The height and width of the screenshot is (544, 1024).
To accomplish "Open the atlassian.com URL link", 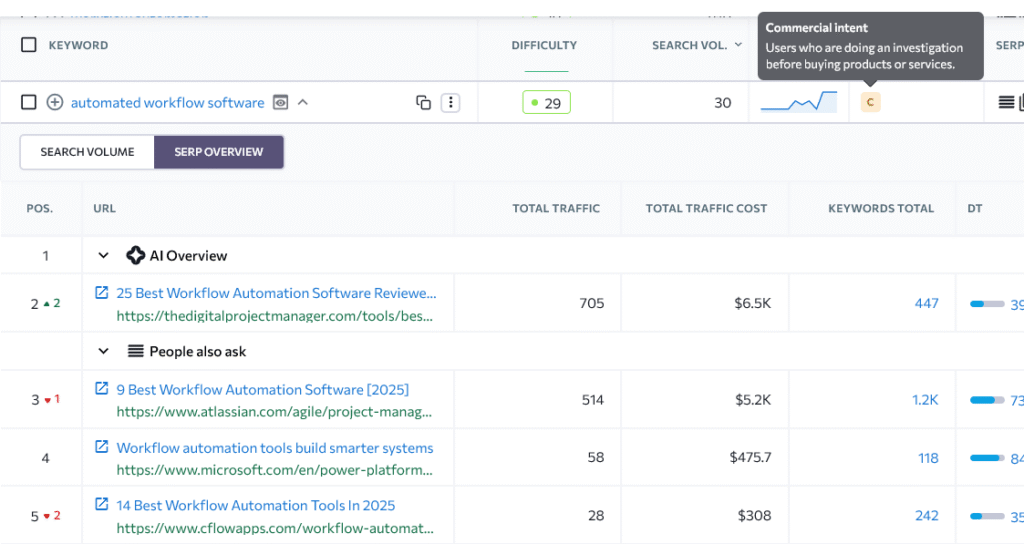I will pyautogui.click(x=274, y=412).
